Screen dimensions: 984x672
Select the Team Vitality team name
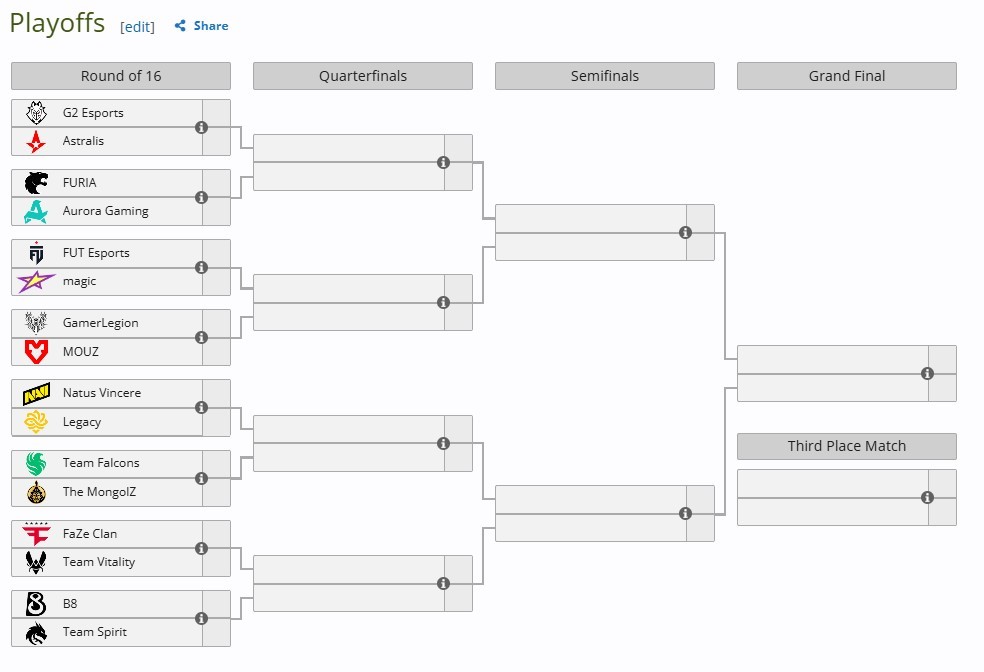pyautogui.click(x=99, y=562)
